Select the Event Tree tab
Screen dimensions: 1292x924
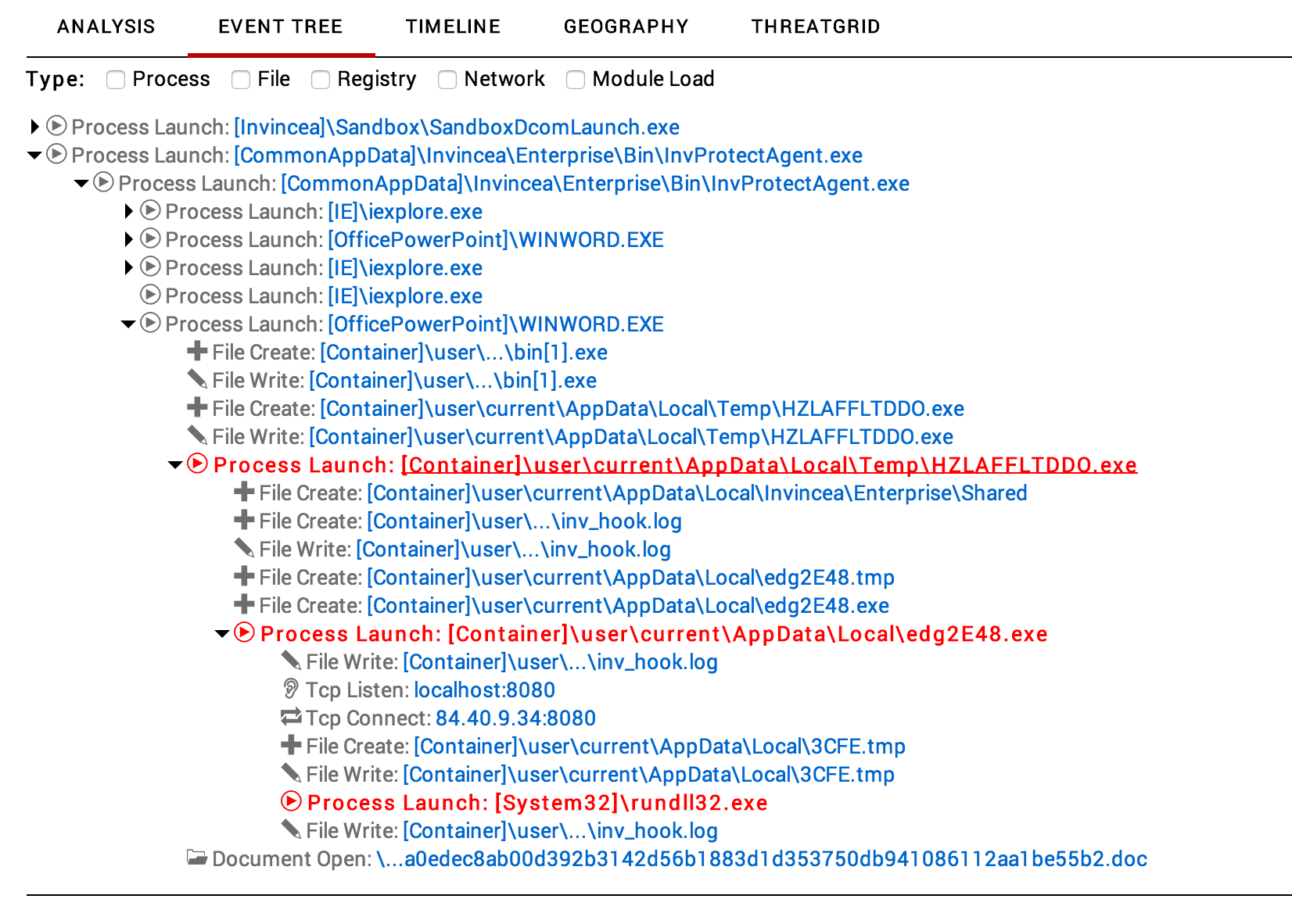coord(281,27)
